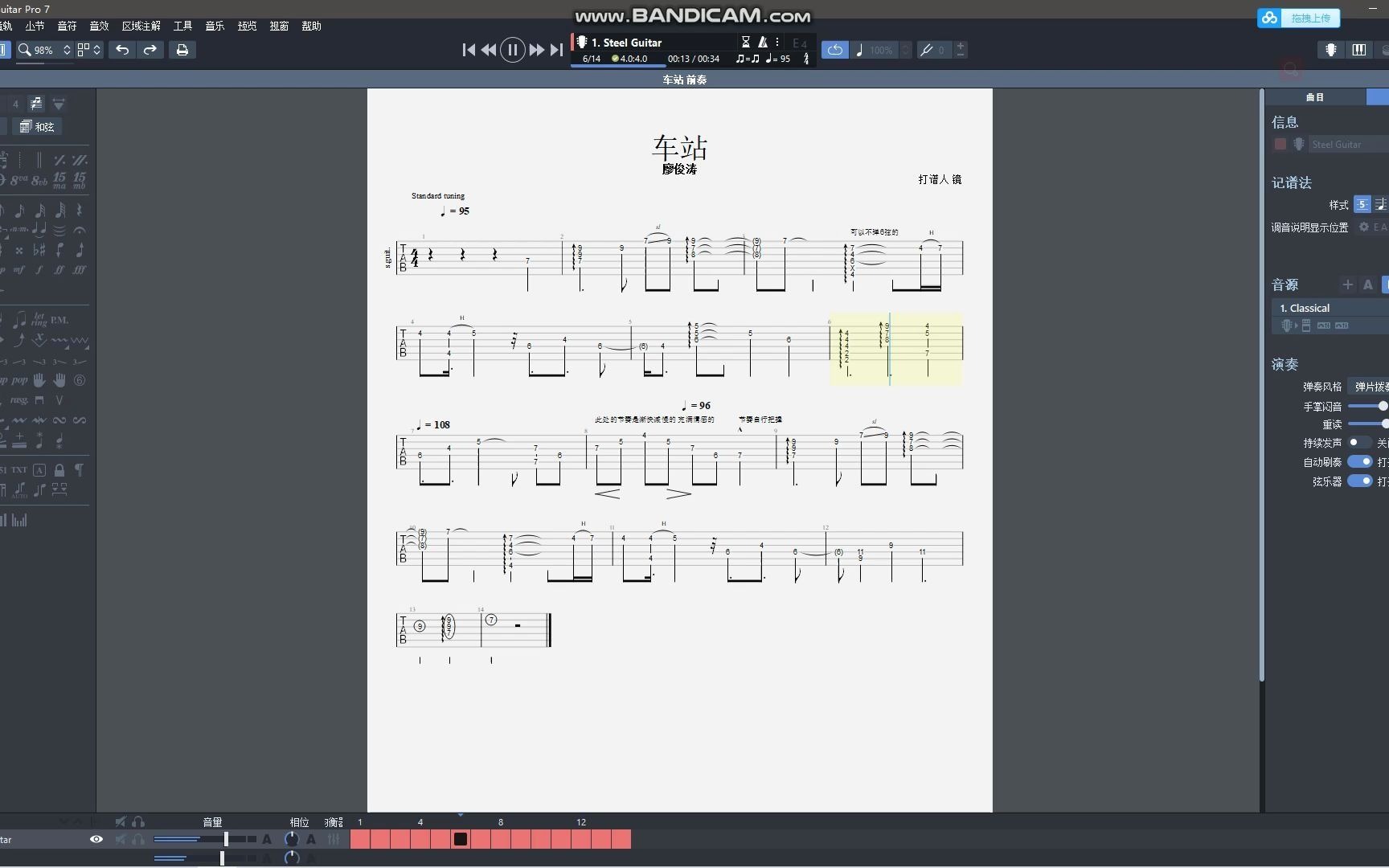Rewind to the previous bar

tap(489, 50)
